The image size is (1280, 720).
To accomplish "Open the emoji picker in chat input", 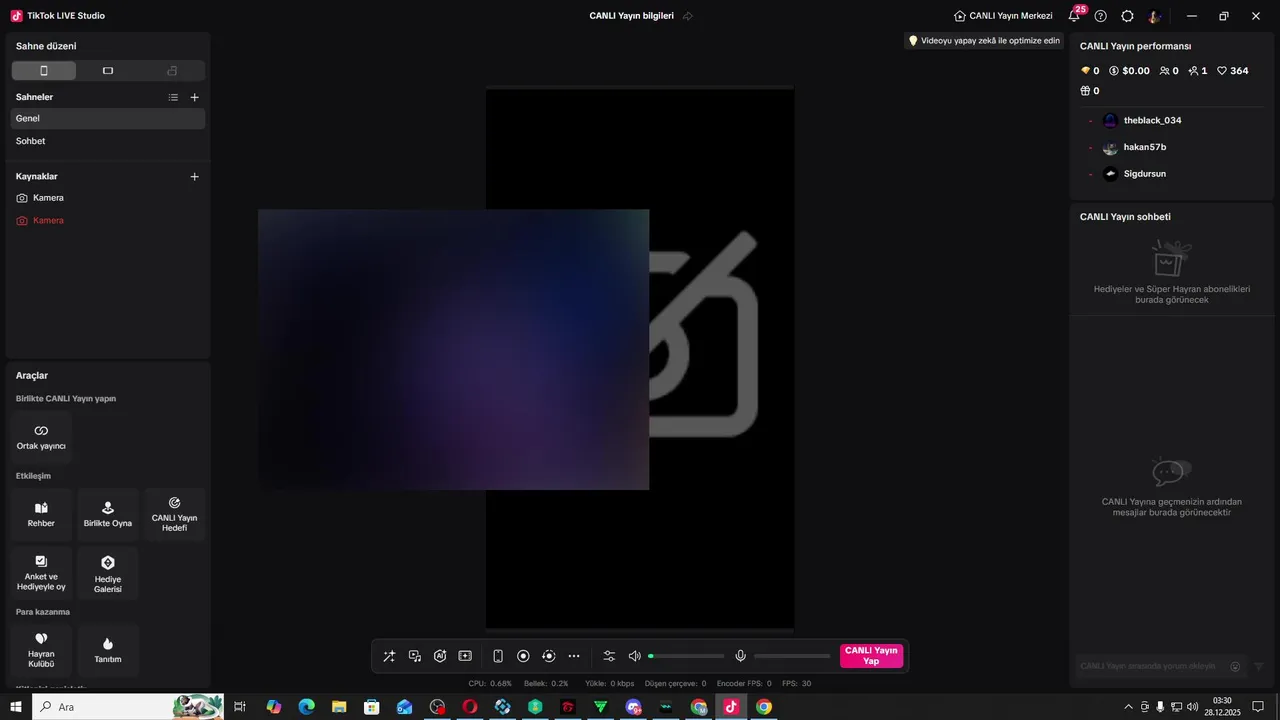I will coord(1235,666).
